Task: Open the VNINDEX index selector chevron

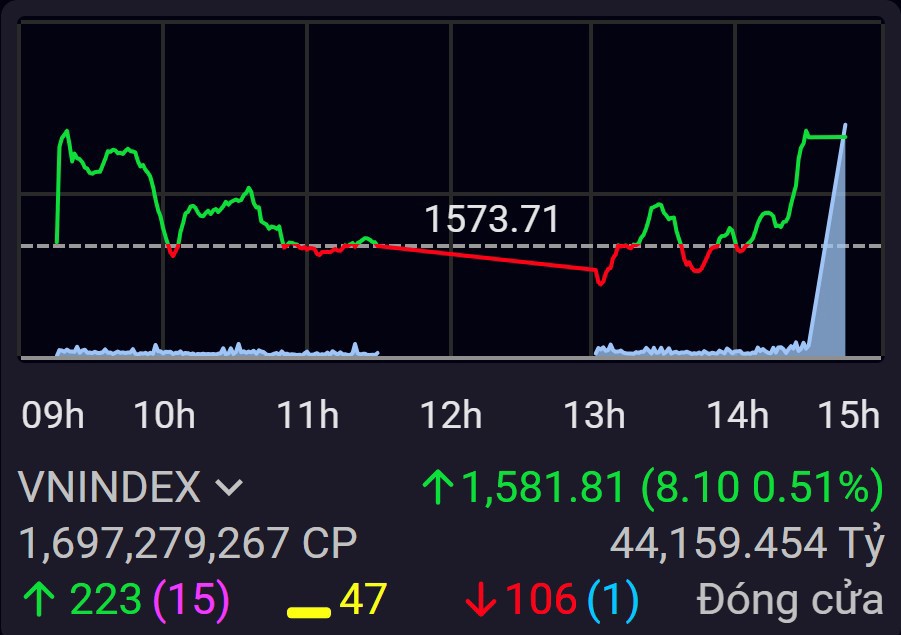Action: click(x=229, y=487)
